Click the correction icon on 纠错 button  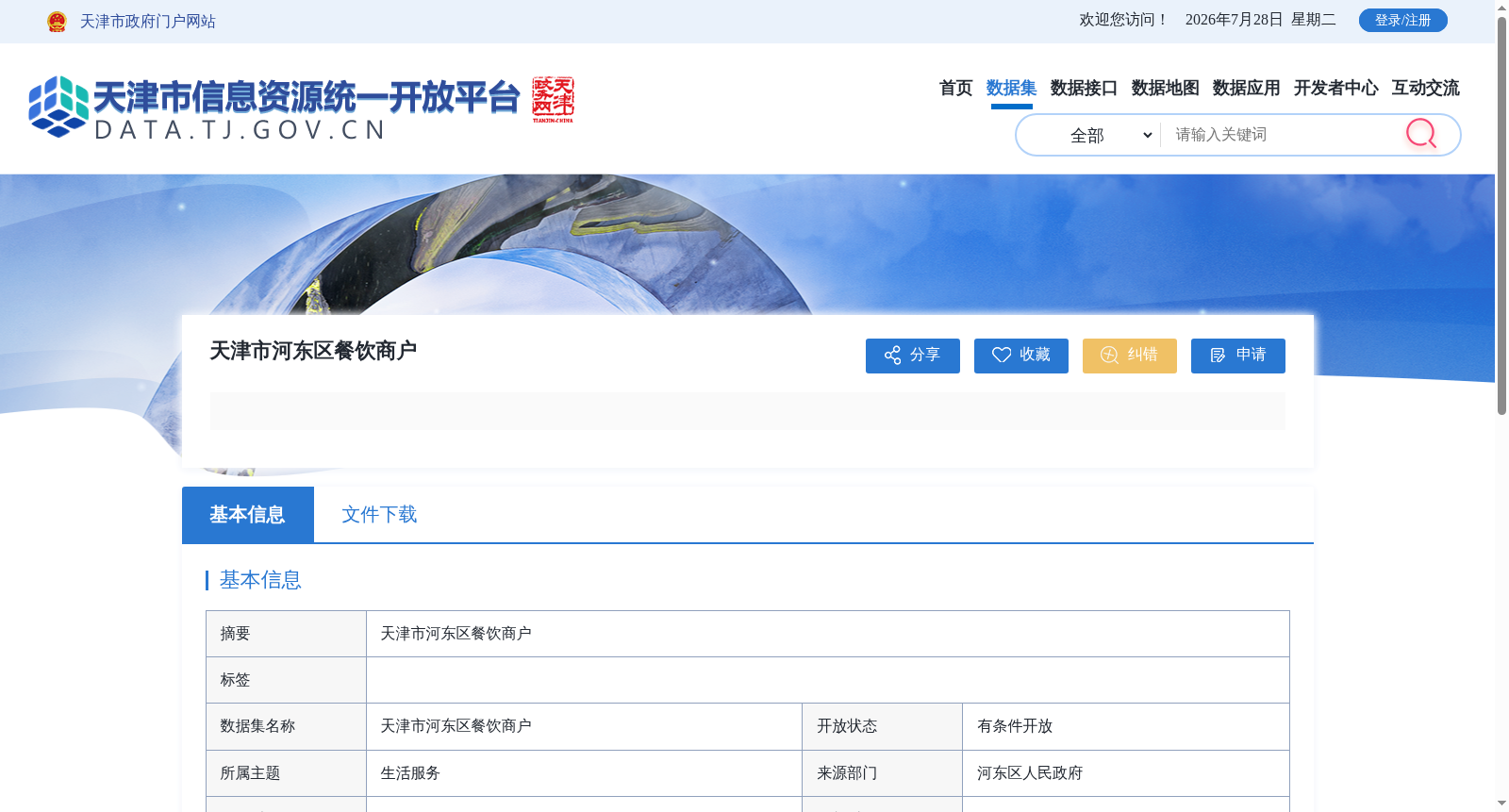point(1109,355)
